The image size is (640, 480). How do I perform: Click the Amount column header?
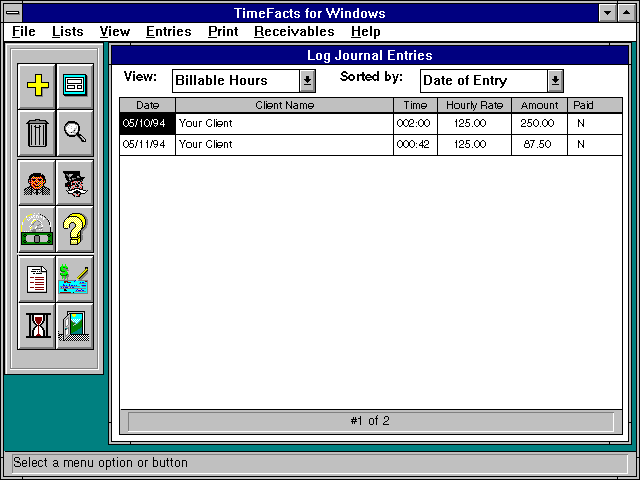(540, 105)
